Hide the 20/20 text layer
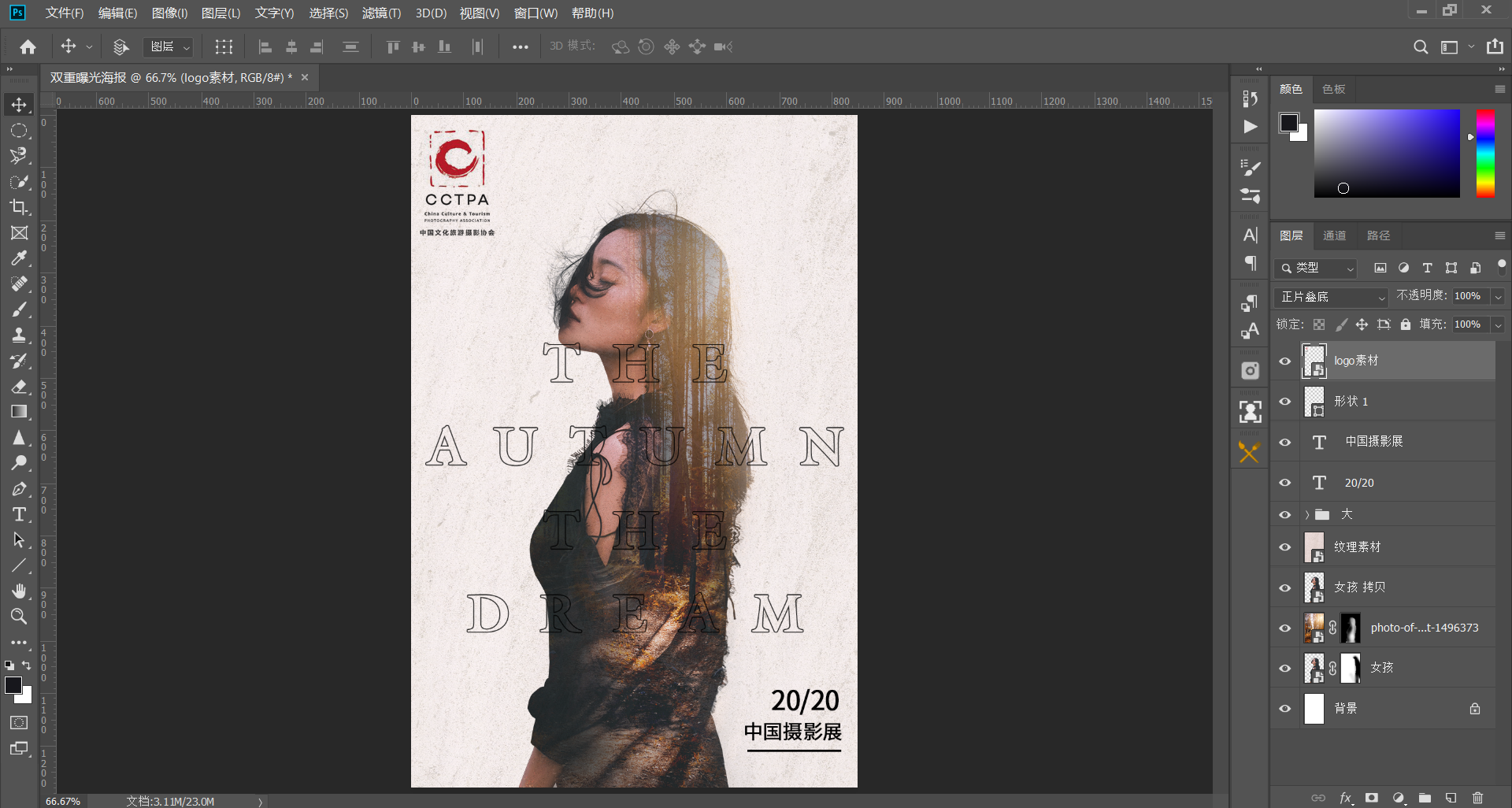This screenshot has height=808, width=1512. (1285, 483)
